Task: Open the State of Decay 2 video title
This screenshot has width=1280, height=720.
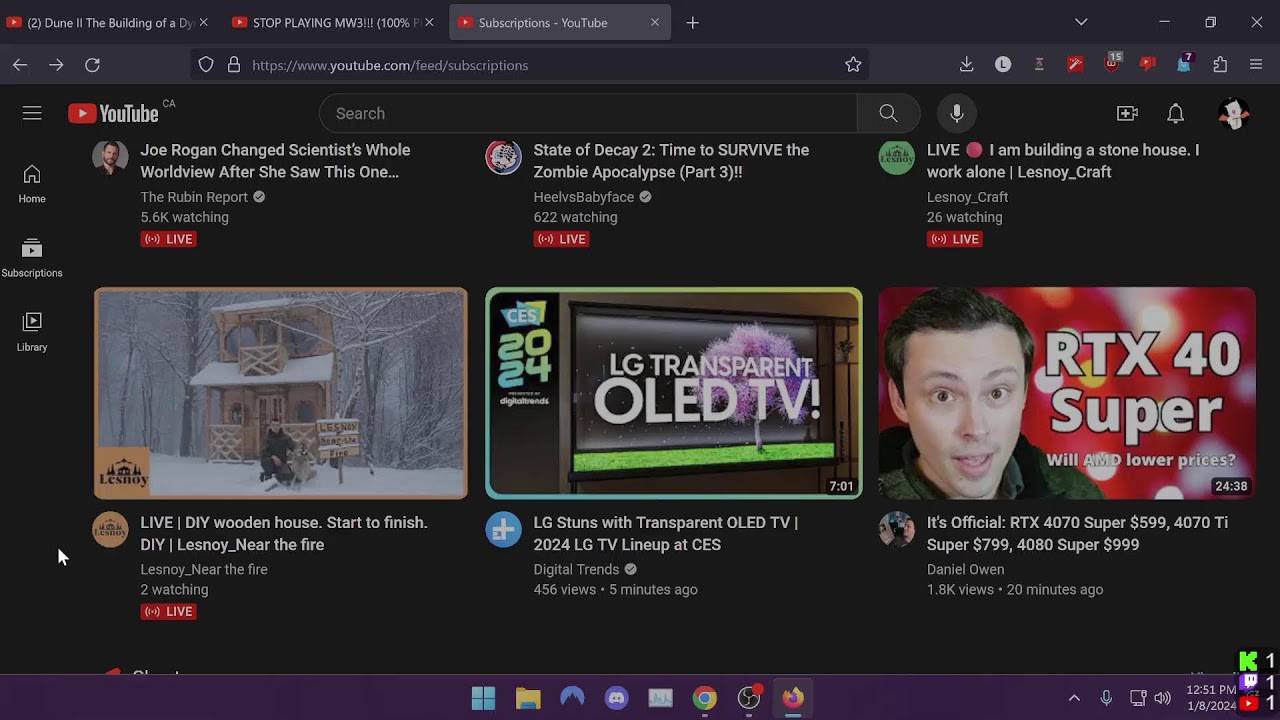Action: point(671,161)
